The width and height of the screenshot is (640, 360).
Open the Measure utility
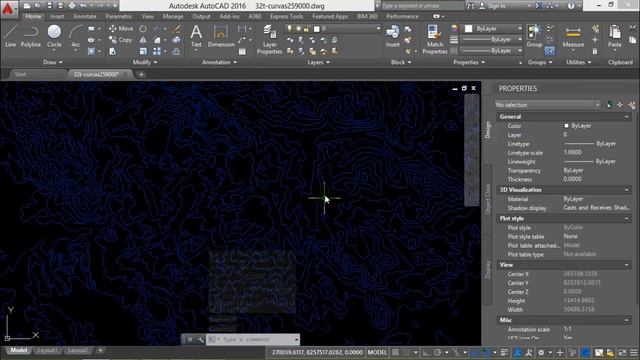[573, 36]
